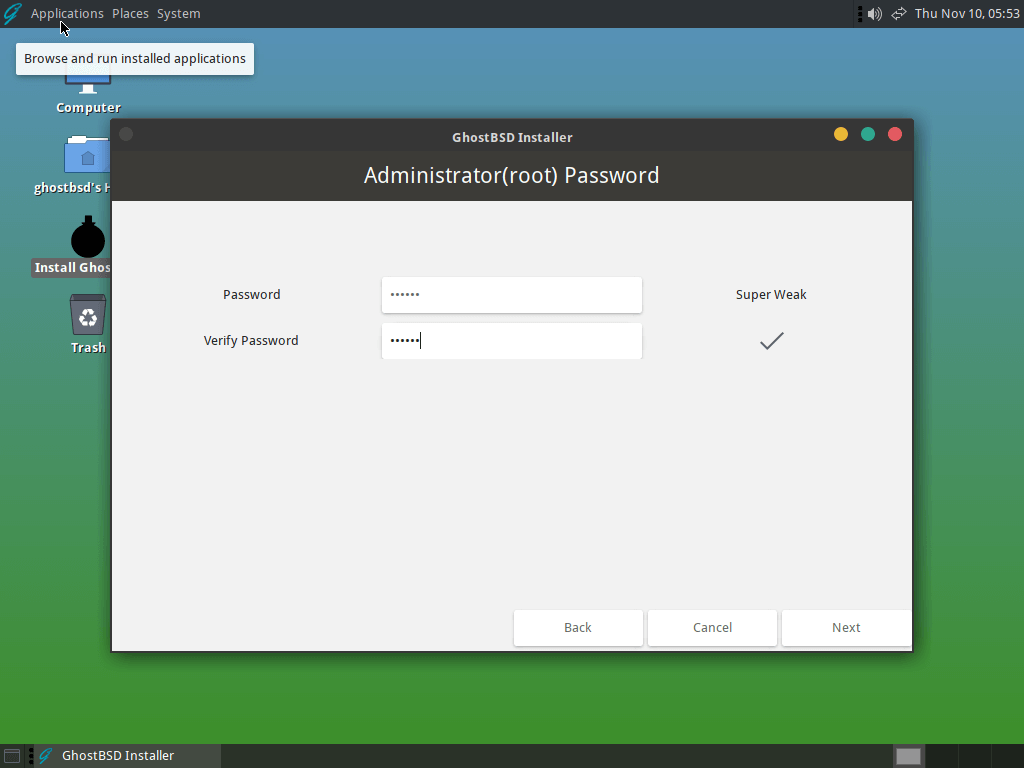Image resolution: width=1024 pixels, height=768 pixels.
Task: Select GhostBSD Installer in the taskbar
Action: pyautogui.click(x=118, y=756)
